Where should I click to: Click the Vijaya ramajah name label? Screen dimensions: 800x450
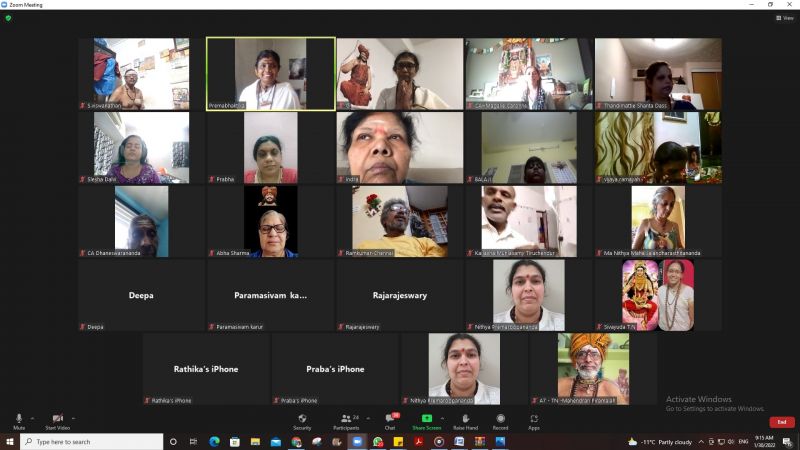622,180
